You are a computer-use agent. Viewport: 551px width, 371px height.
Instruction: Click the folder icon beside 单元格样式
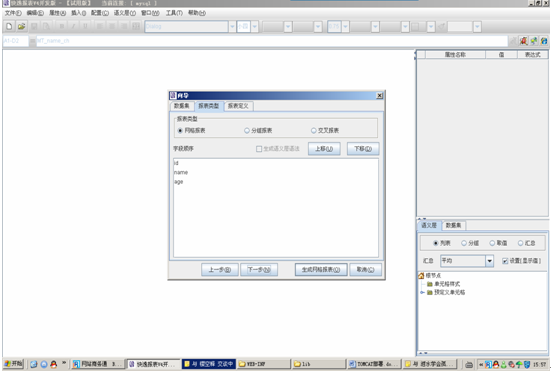tap(429, 284)
